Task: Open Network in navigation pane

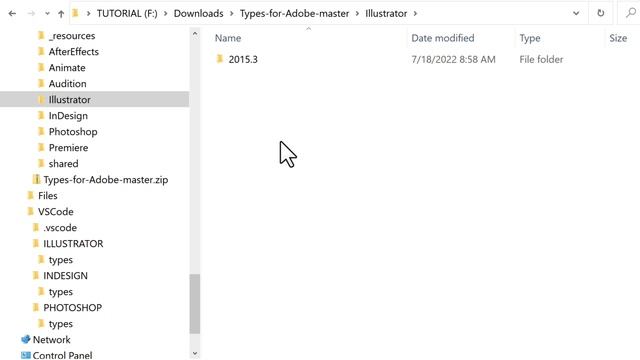Action: coord(51,340)
